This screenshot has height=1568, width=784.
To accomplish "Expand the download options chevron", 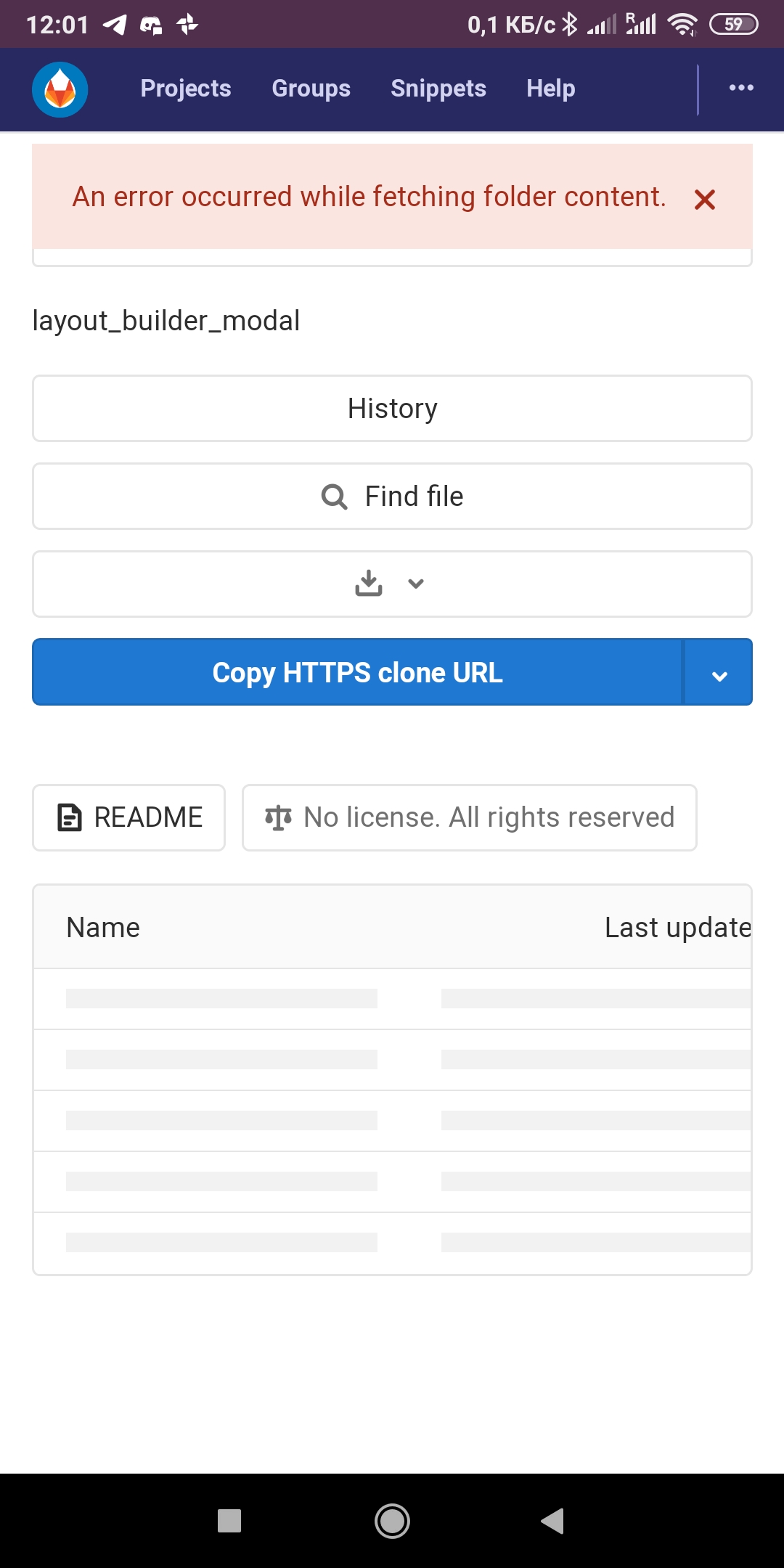I will pos(416,584).
